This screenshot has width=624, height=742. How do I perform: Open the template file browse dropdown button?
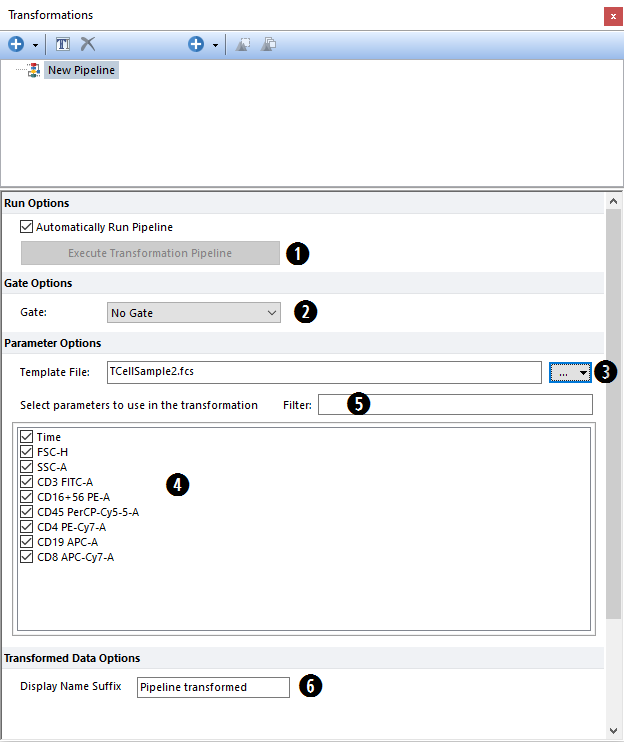click(571, 372)
